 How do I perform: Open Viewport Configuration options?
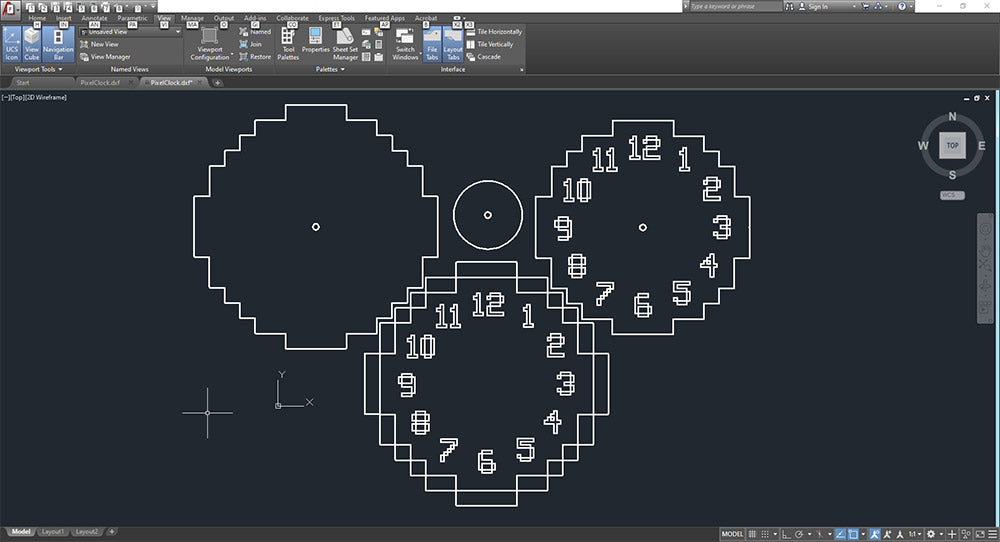point(210,44)
